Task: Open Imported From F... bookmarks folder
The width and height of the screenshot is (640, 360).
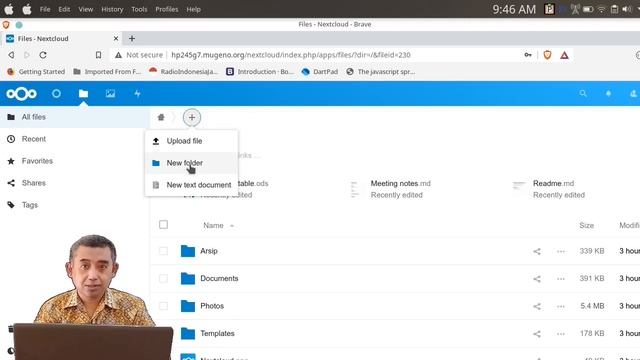Action: (x=107, y=71)
